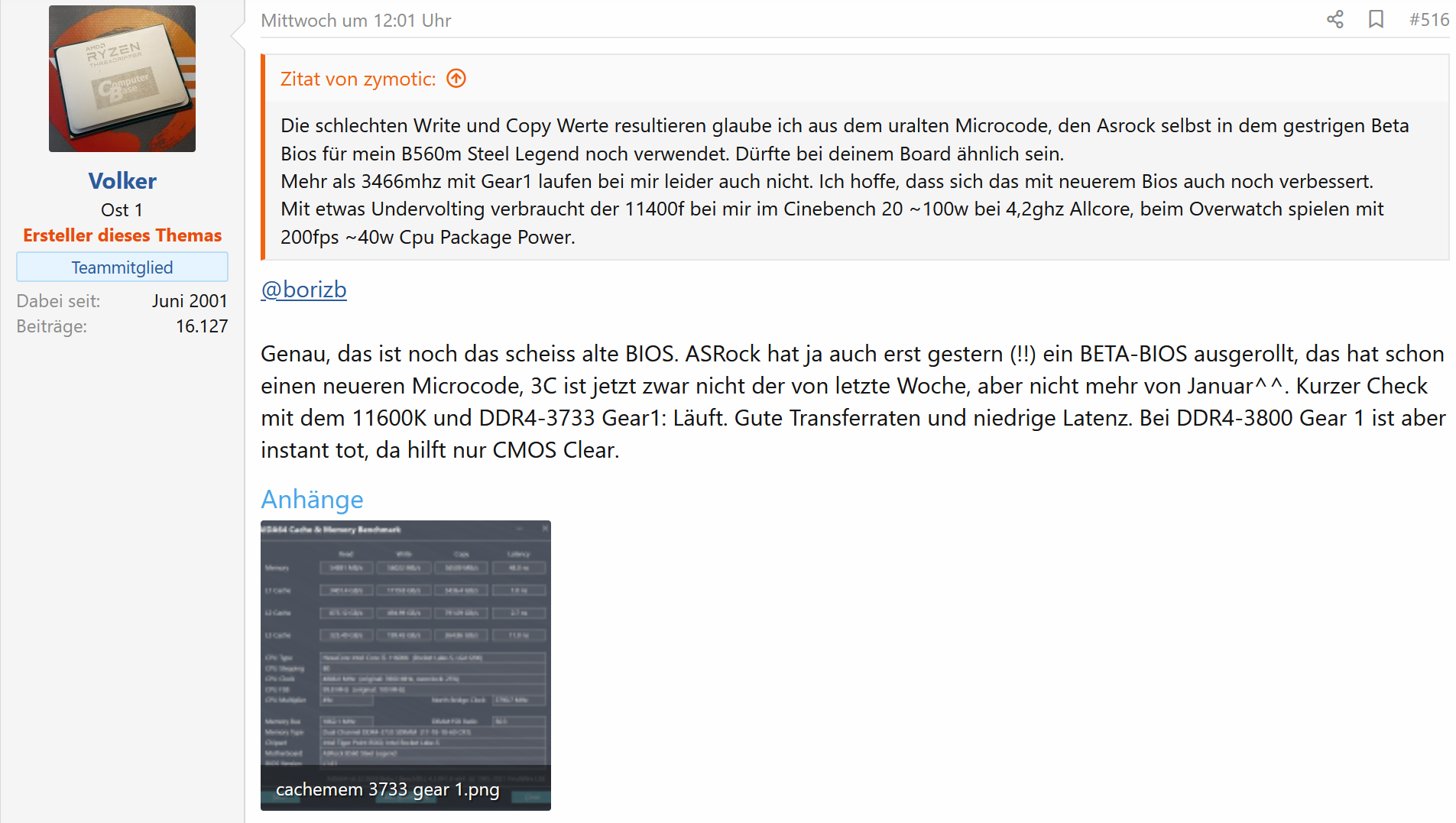Open the cachemem 3733 gear 1.png attachment
Image resolution: width=1456 pixels, height=823 pixels.
pyautogui.click(x=406, y=665)
